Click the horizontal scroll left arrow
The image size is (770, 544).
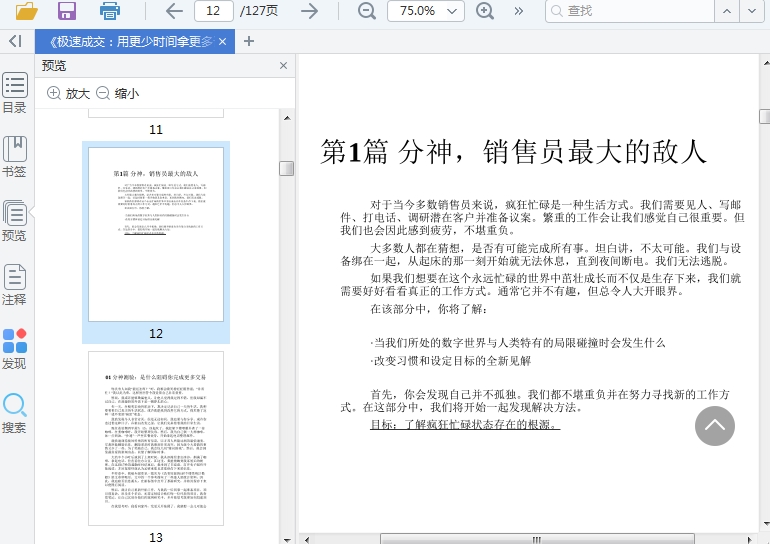coord(306,540)
